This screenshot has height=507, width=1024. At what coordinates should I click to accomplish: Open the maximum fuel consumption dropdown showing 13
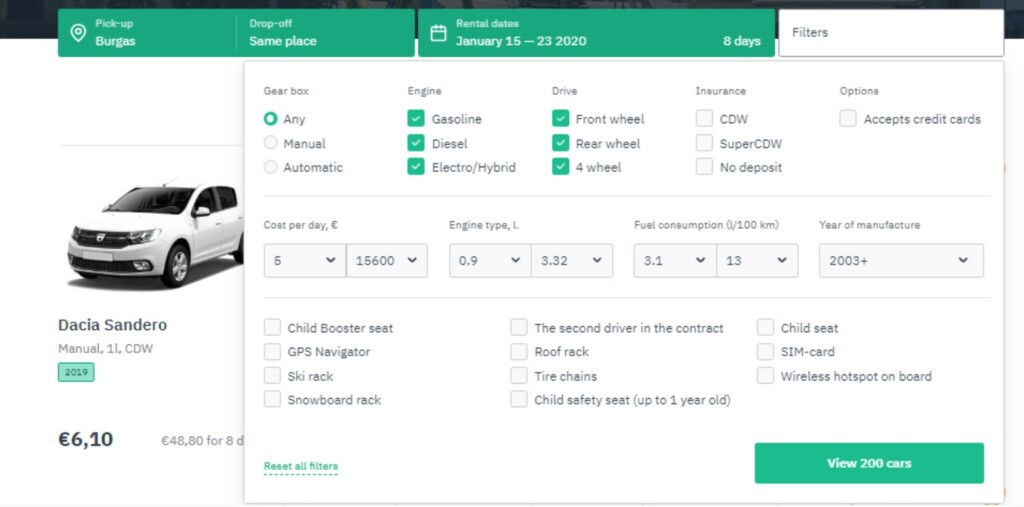[x=757, y=261]
